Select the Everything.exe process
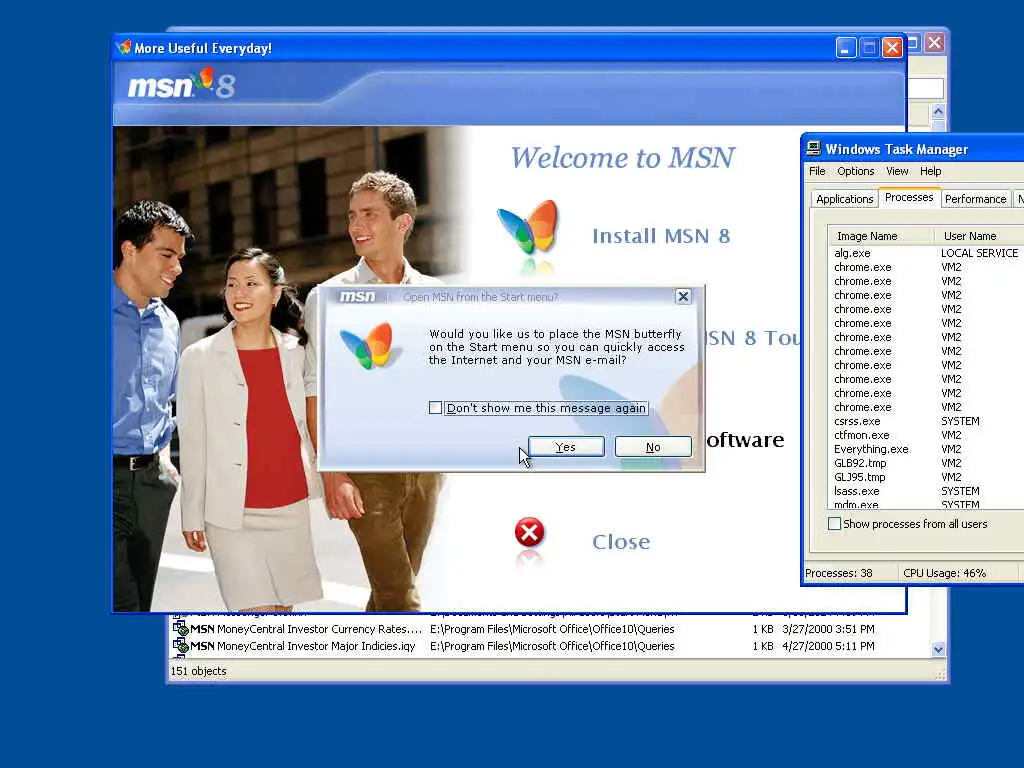1024x768 pixels. coord(871,449)
